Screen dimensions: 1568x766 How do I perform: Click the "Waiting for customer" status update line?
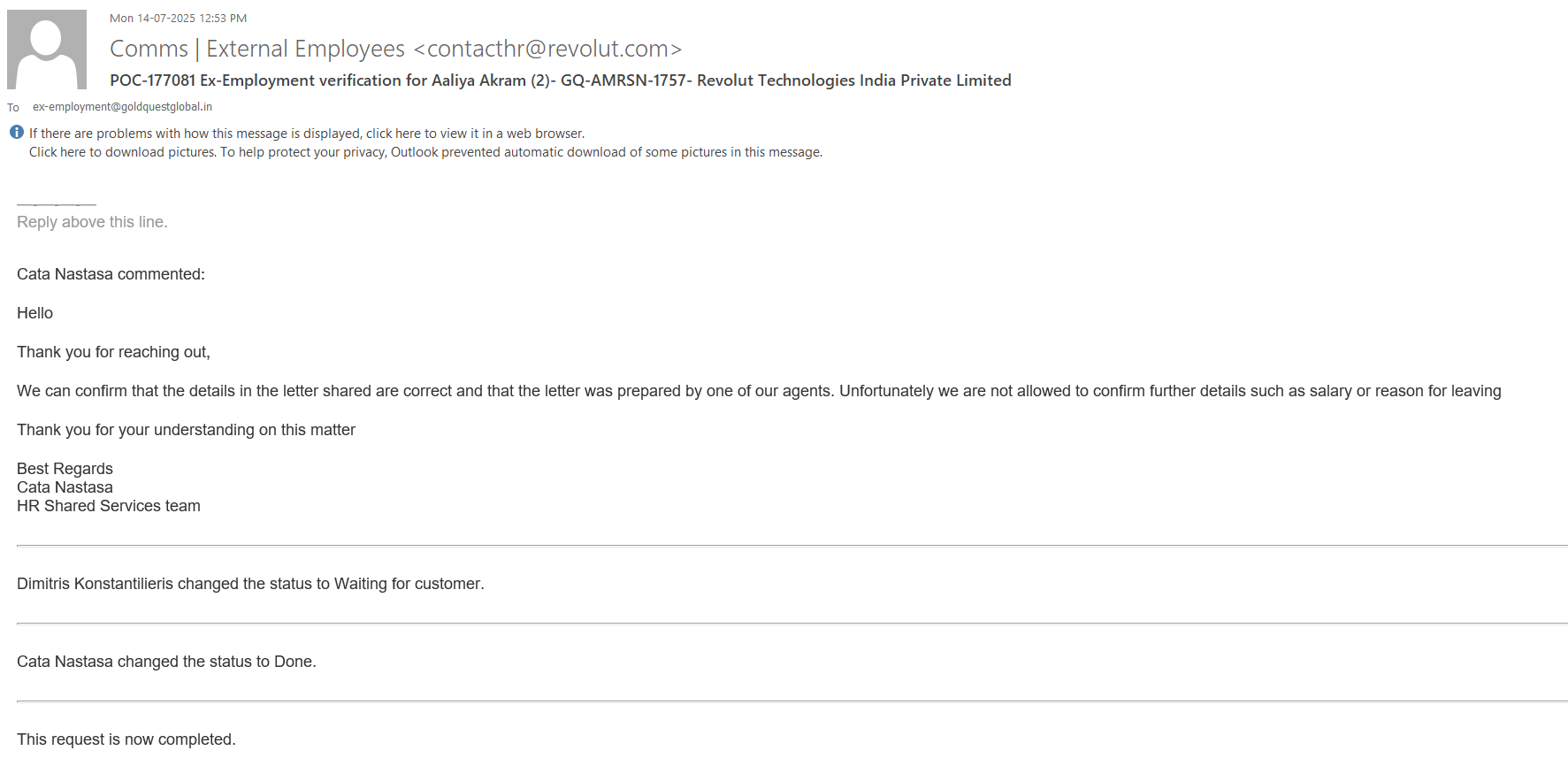point(250,584)
